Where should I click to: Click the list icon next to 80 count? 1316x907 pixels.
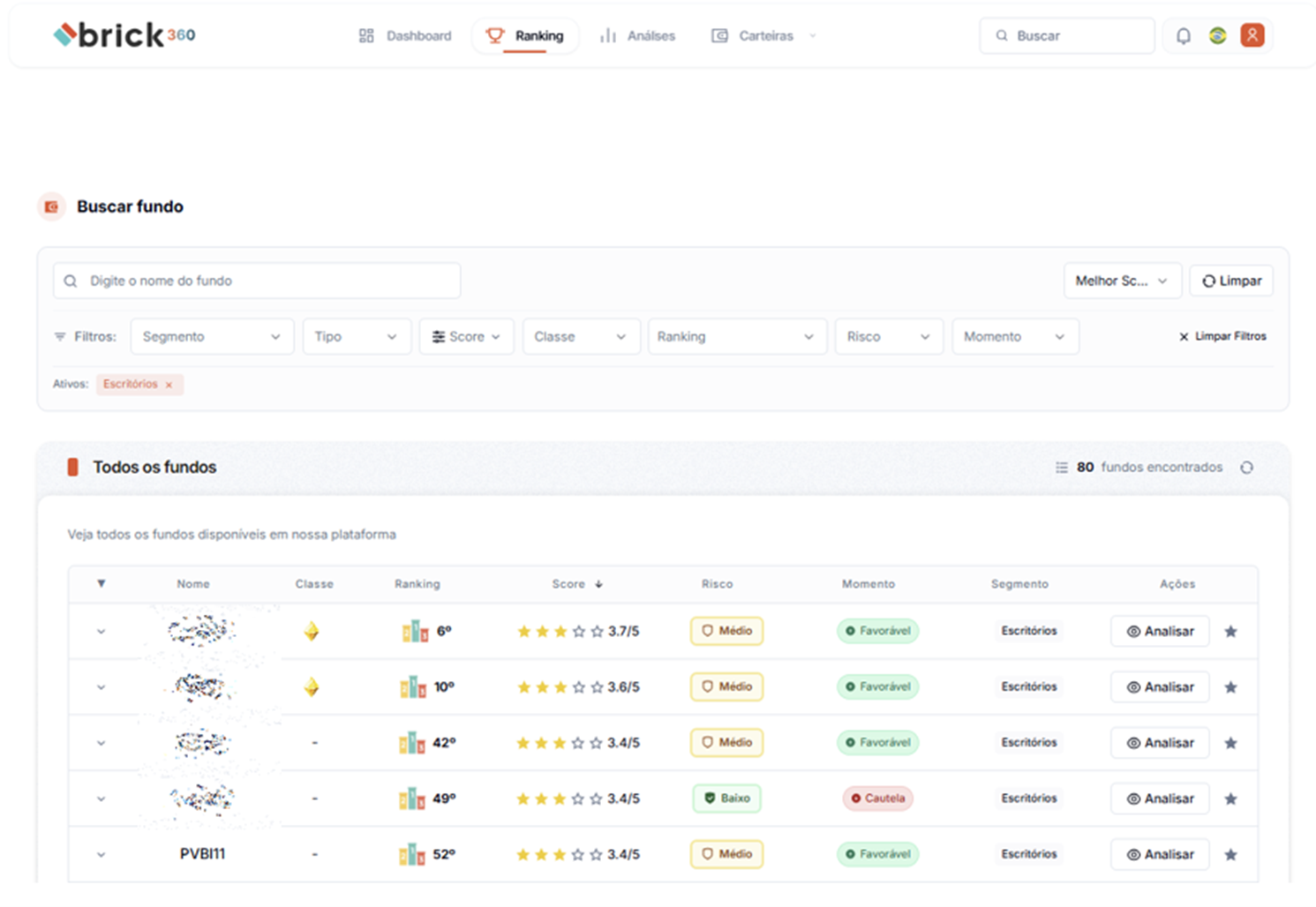(1061, 468)
